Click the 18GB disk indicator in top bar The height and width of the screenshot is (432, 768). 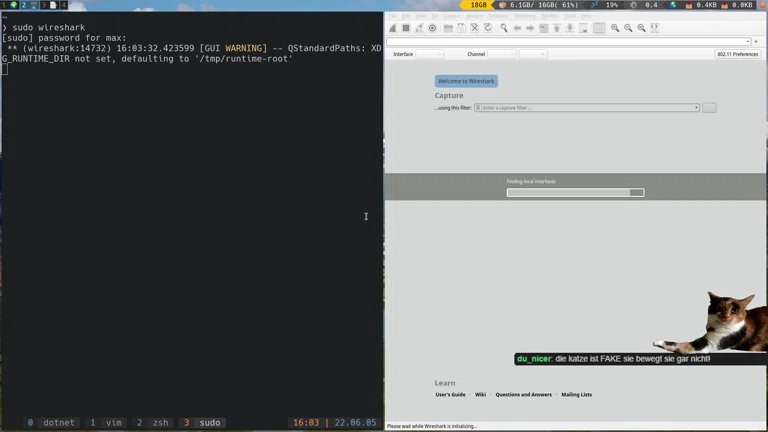(x=479, y=5)
